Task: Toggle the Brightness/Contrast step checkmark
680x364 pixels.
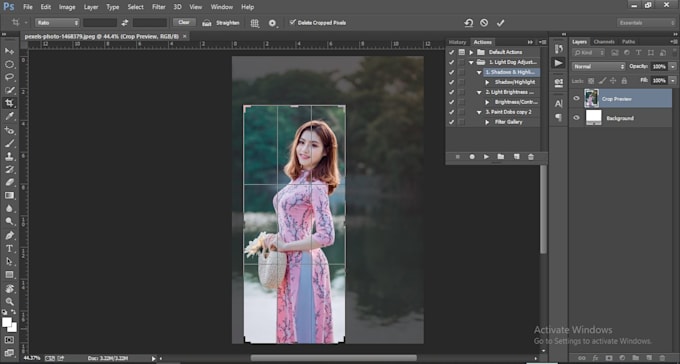Action: (451, 102)
